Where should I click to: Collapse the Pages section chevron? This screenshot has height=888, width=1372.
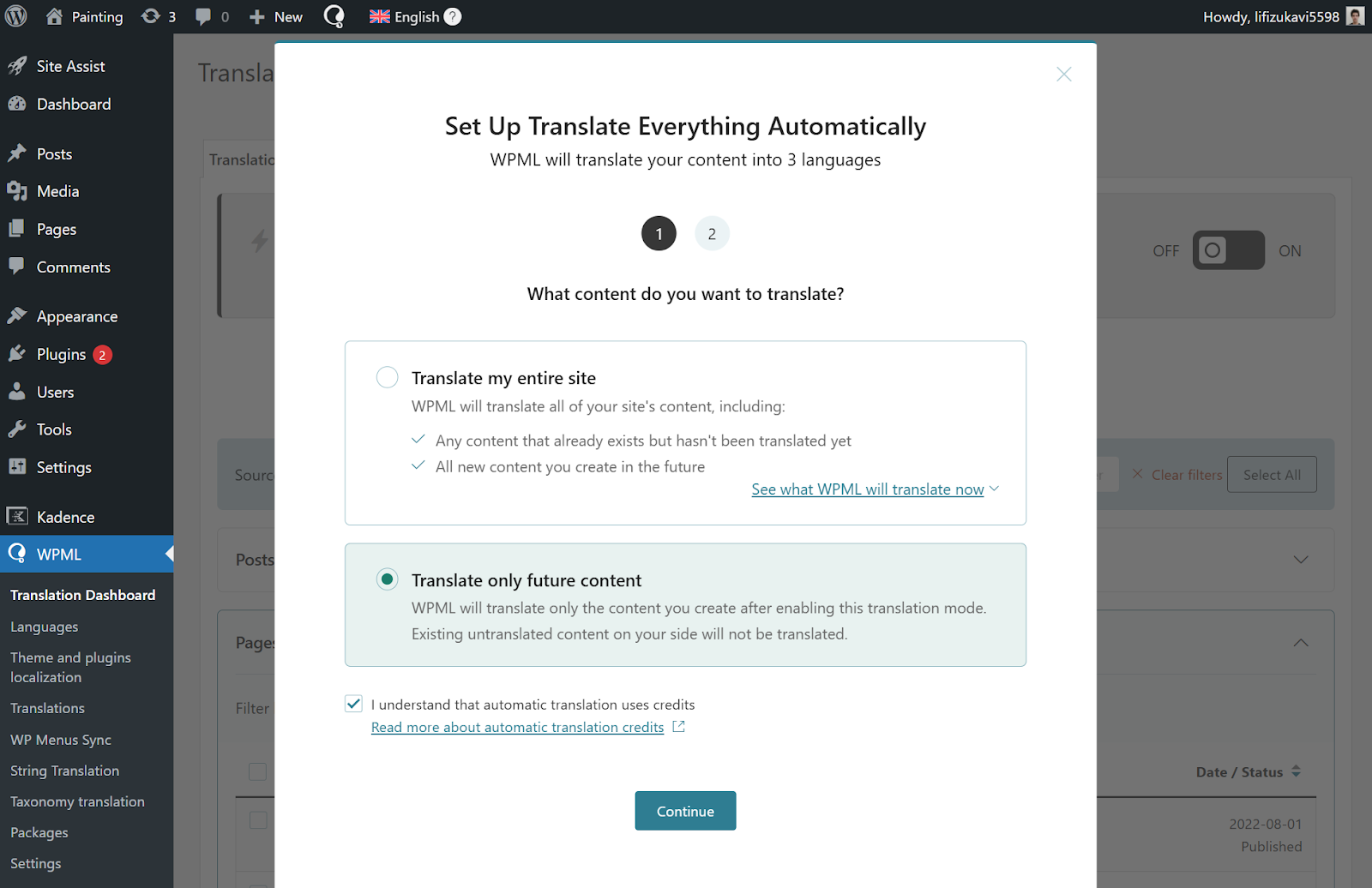point(1301,643)
